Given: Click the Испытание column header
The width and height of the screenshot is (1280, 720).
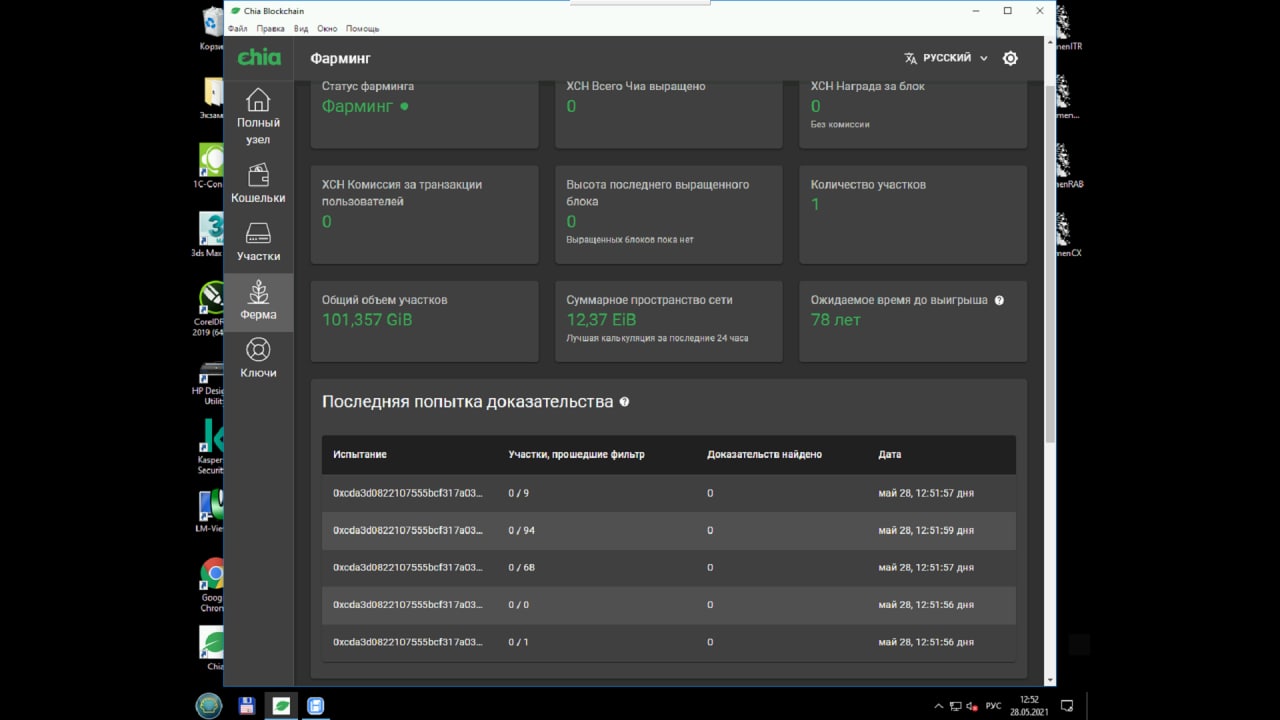Looking at the screenshot, I should pyautogui.click(x=360, y=454).
